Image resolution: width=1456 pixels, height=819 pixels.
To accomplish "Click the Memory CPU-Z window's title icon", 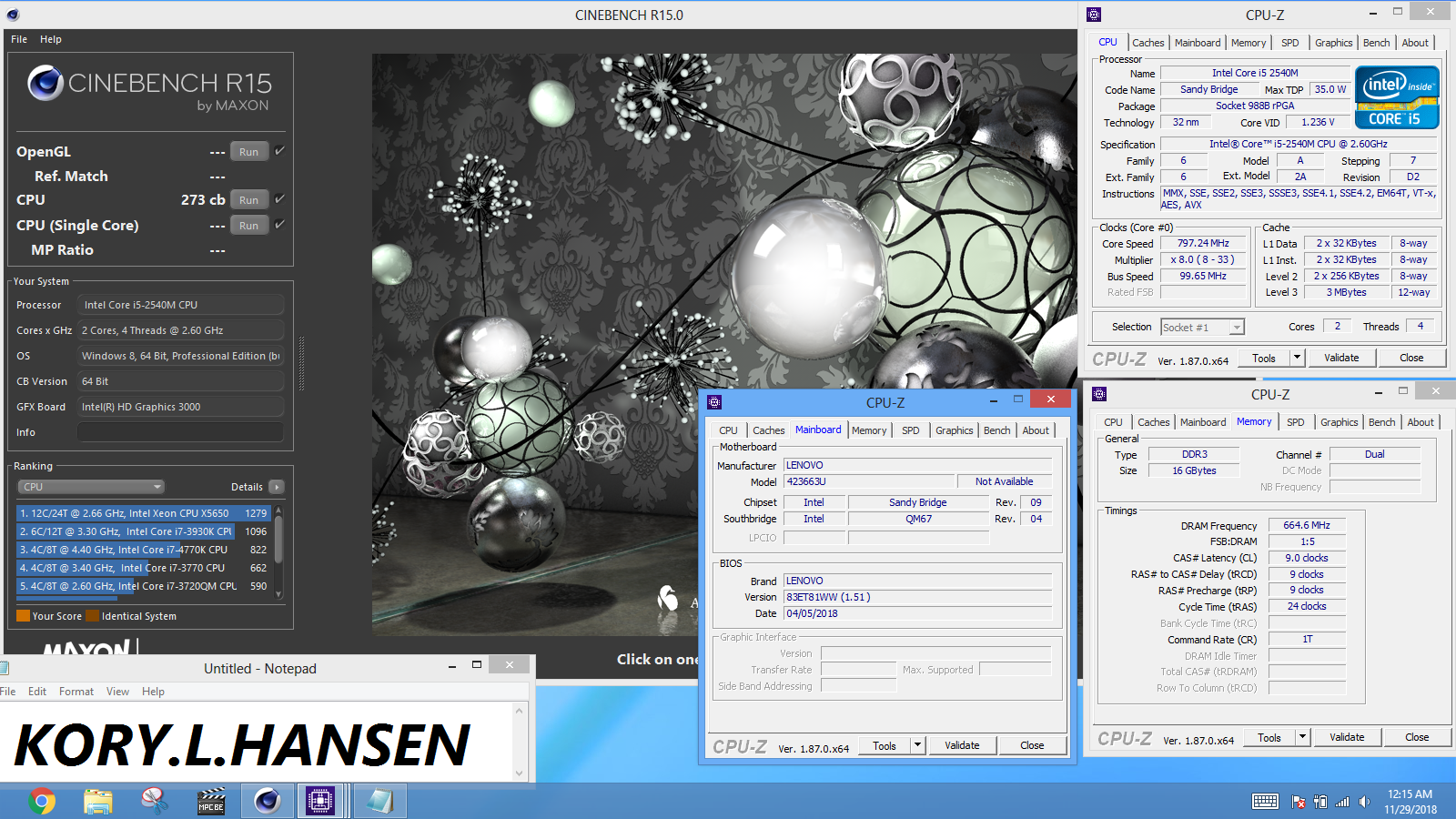I will tap(1099, 394).
